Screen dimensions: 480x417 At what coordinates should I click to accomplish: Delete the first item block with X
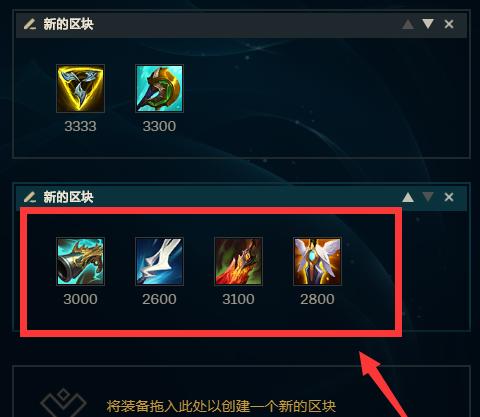[x=449, y=24]
